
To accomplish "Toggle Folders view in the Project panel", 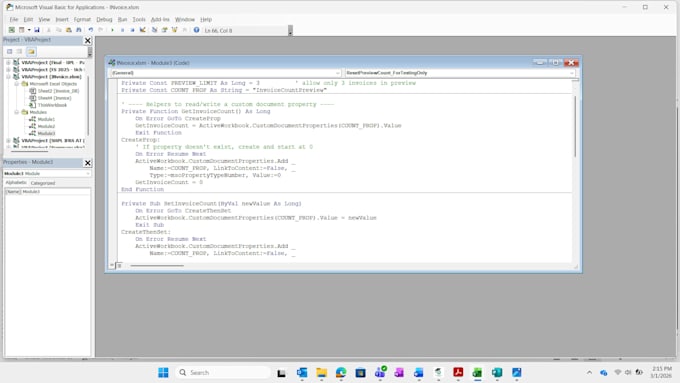I will tap(31, 51).
